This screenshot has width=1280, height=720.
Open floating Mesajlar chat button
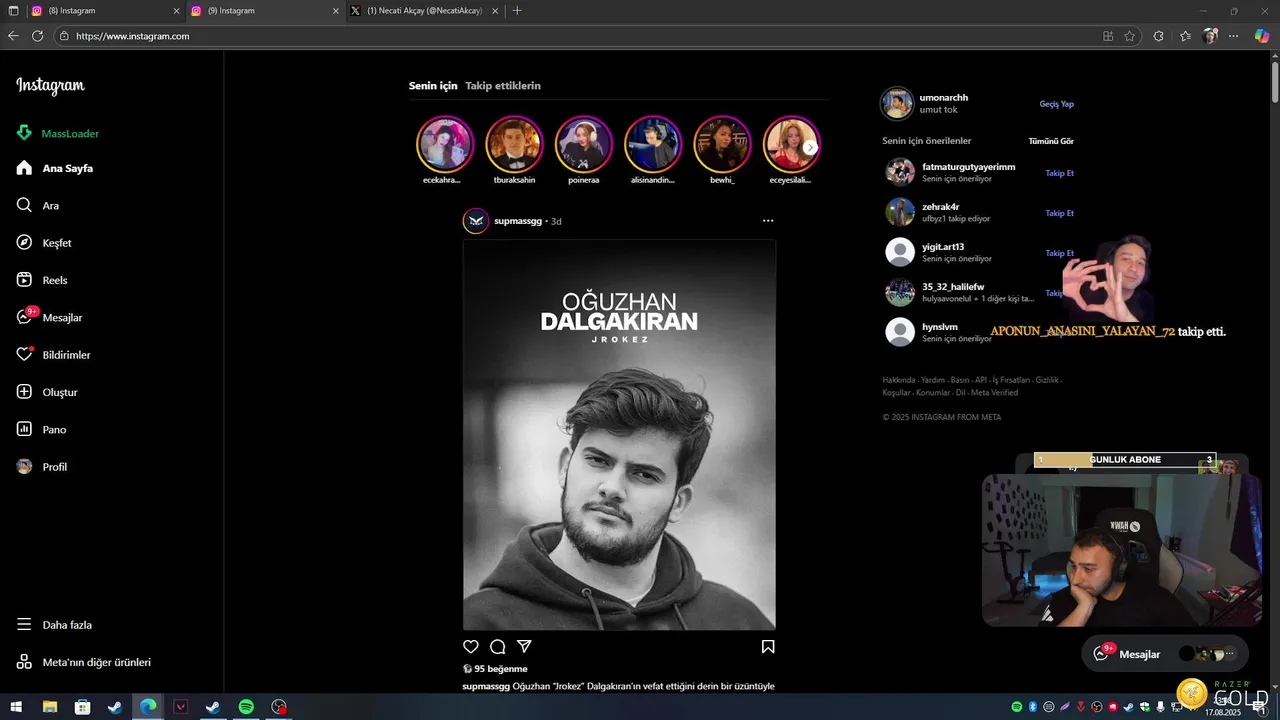1165,654
